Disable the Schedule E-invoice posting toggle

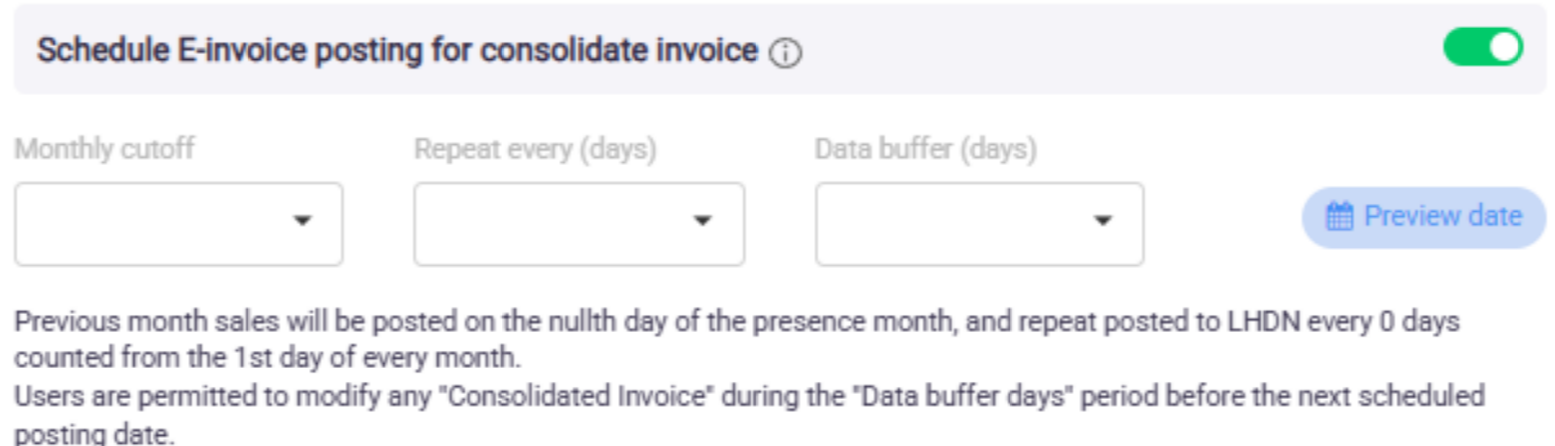(1483, 48)
